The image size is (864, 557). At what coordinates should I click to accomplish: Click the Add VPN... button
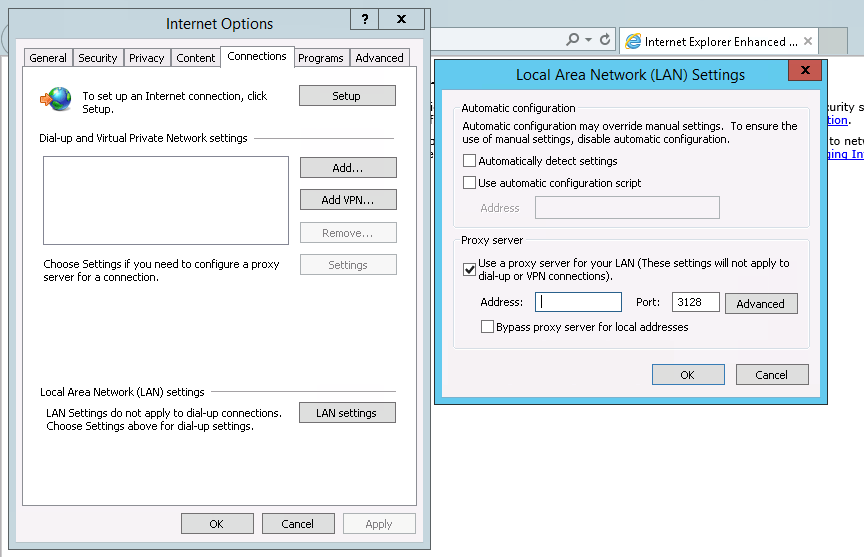pyautogui.click(x=348, y=200)
